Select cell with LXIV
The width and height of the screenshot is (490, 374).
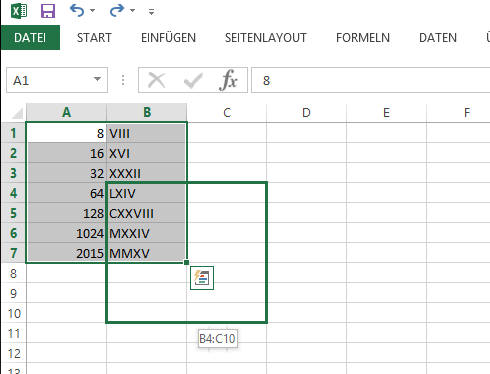[147, 193]
